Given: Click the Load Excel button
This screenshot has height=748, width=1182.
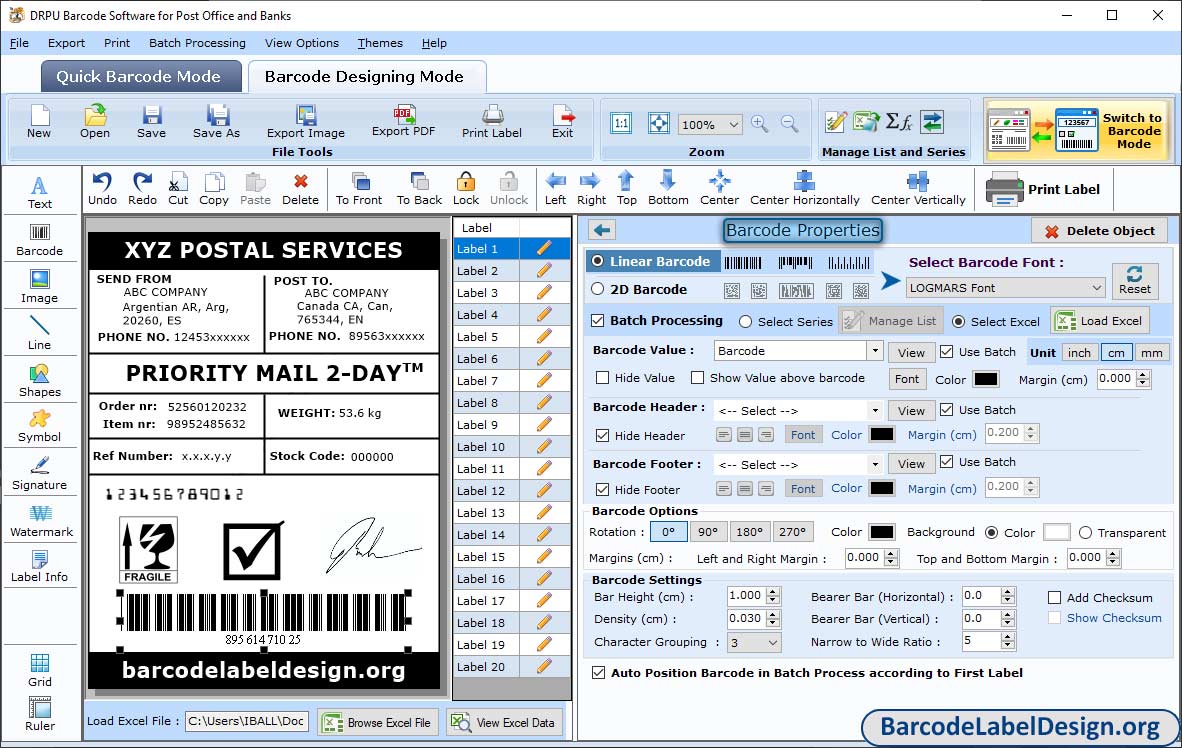Looking at the screenshot, I should click(x=1101, y=321).
